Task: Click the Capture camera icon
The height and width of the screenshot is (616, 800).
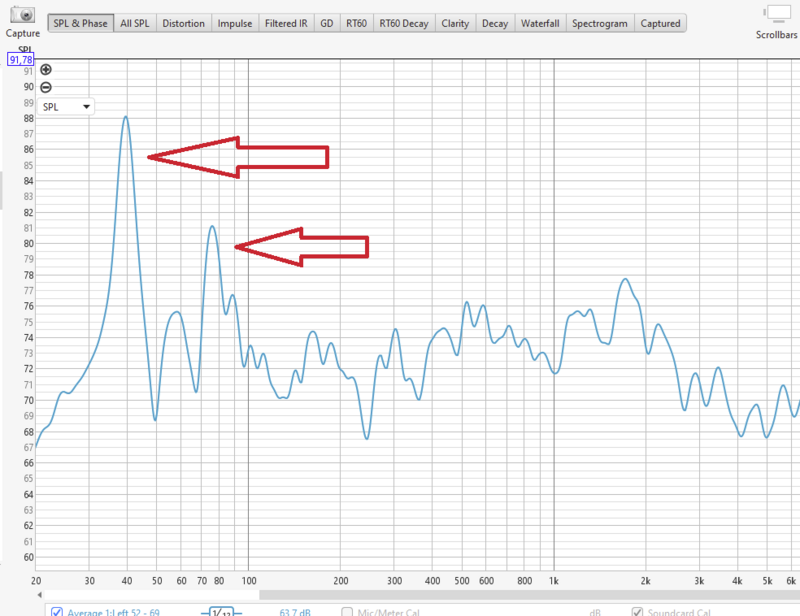Action: 21,15
